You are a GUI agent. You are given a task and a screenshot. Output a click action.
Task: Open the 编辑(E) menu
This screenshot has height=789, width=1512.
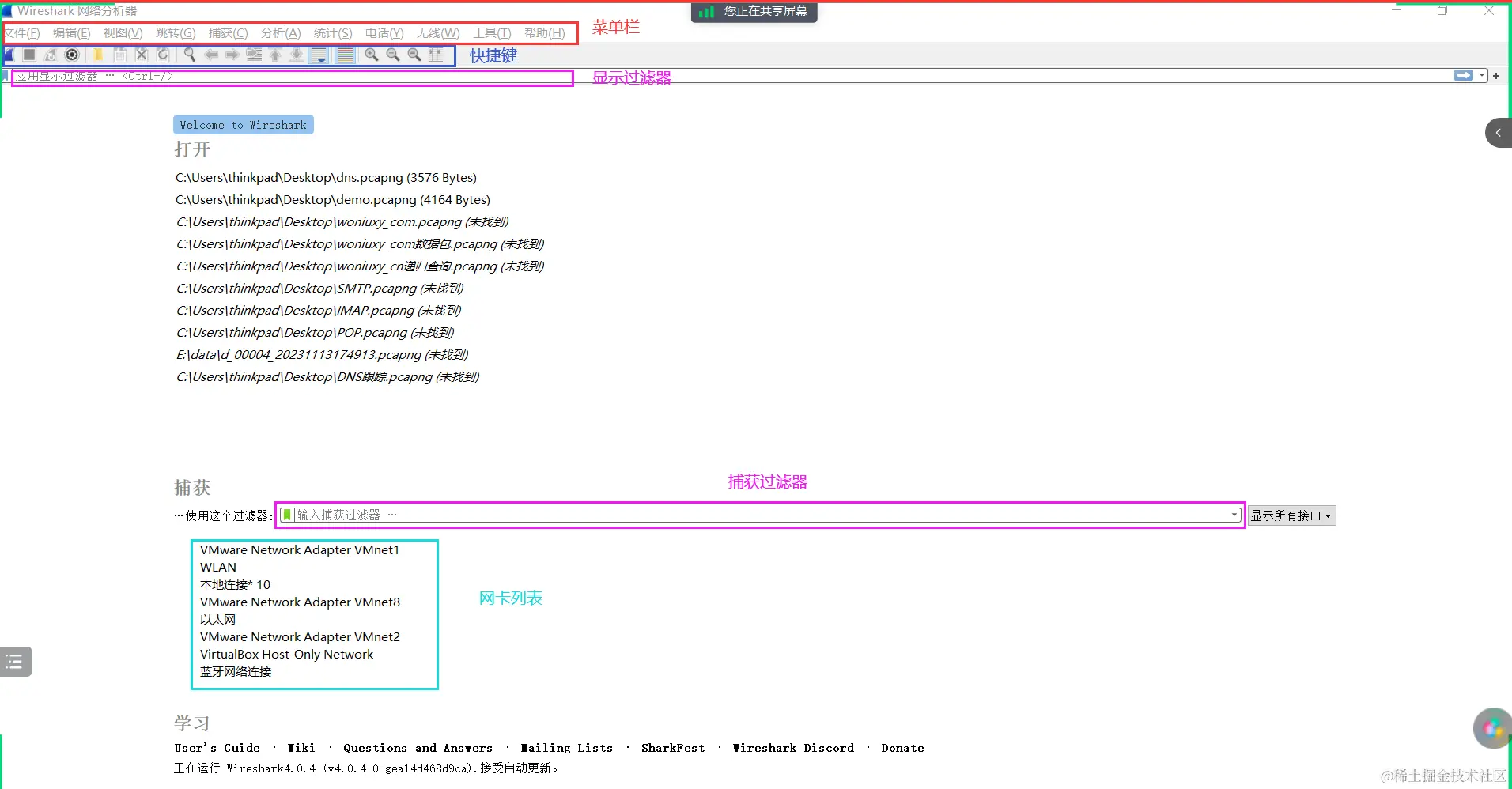tap(72, 33)
